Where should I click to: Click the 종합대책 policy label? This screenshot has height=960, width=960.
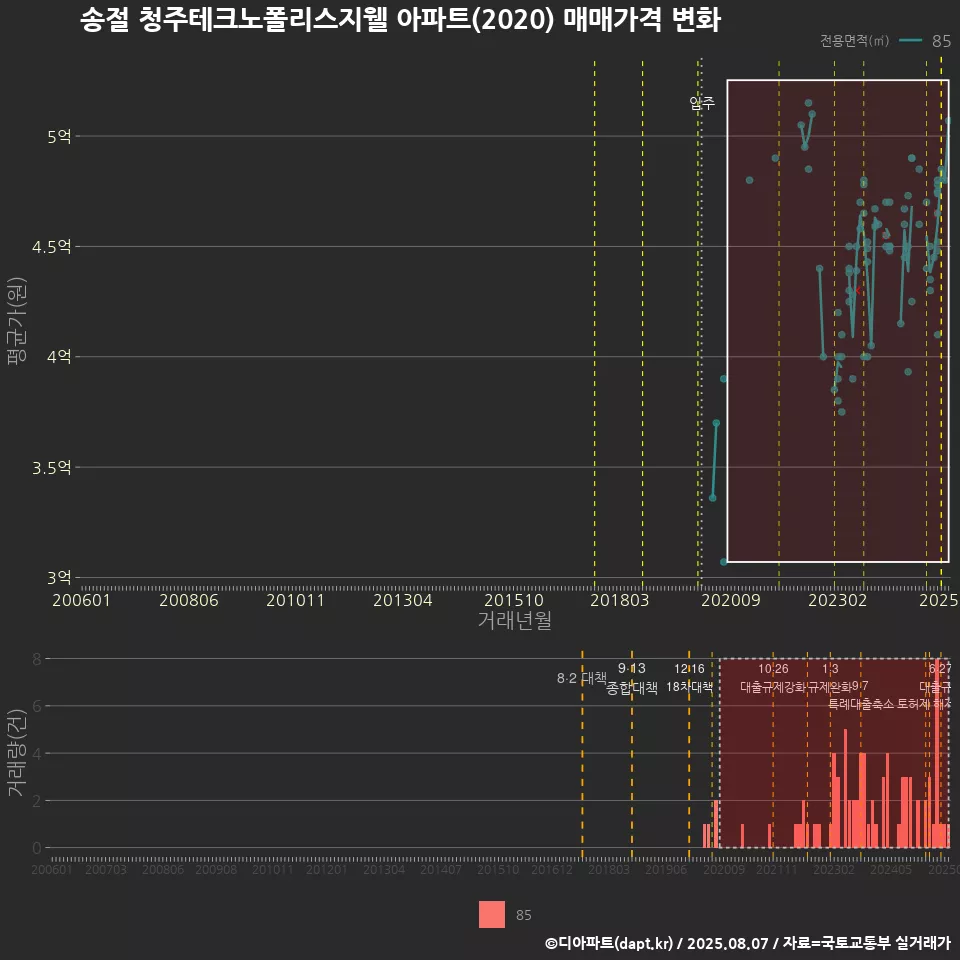[631, 688]
